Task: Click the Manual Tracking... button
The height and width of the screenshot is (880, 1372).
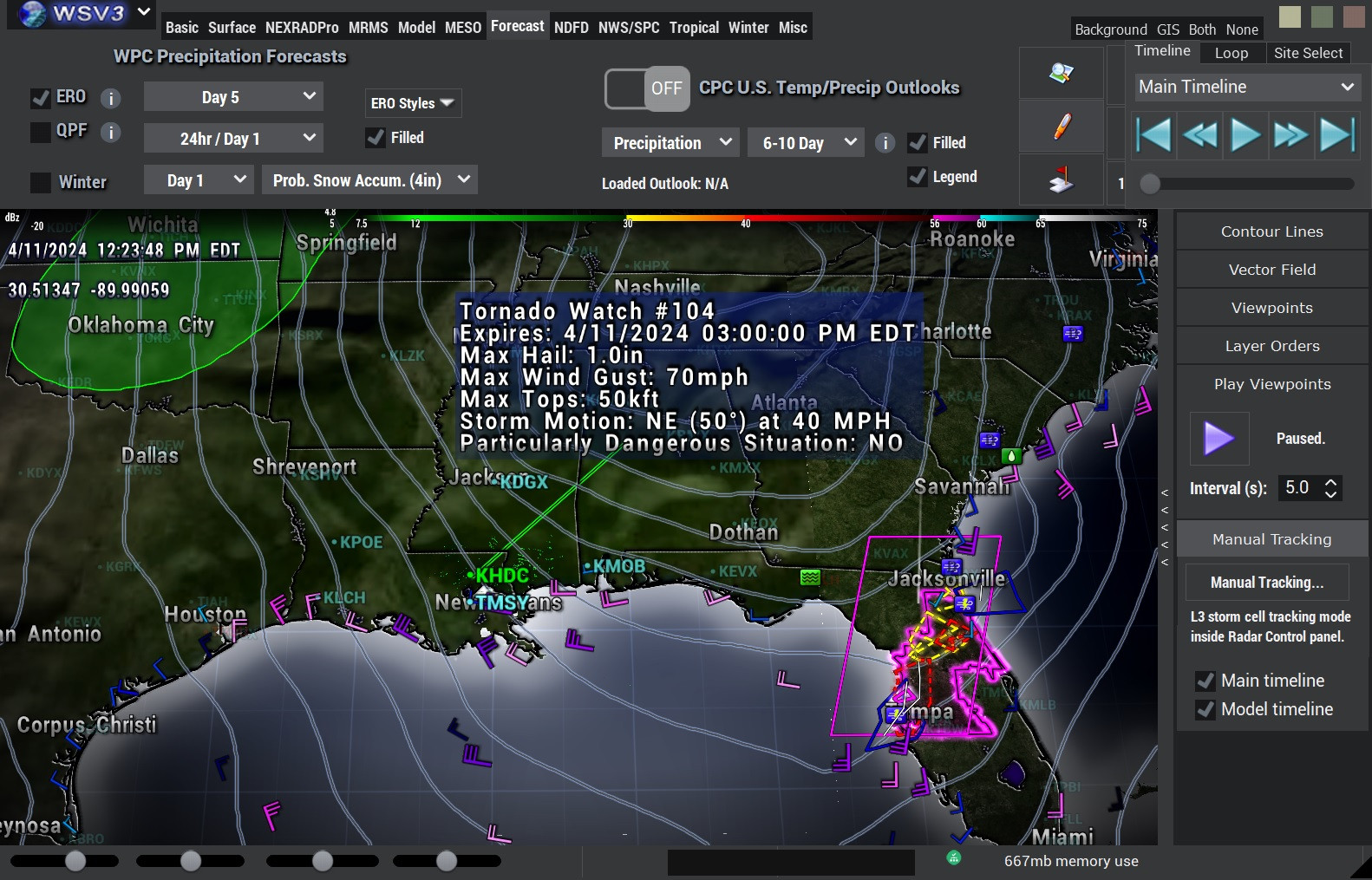Action: point(1266,583)
